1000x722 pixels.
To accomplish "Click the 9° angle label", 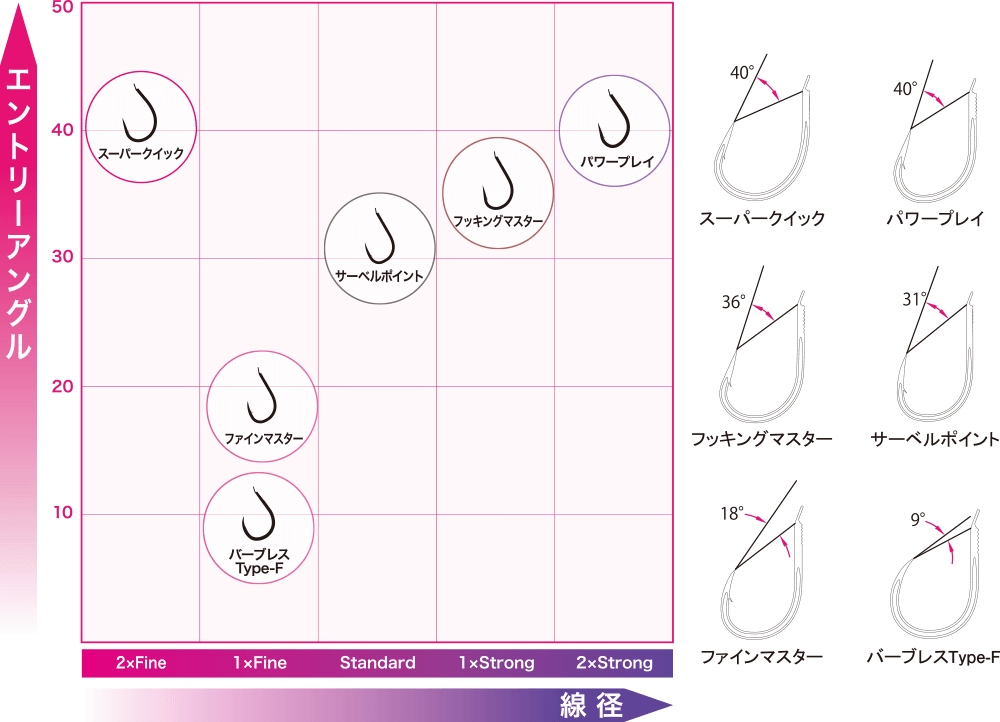I will (918, 519).
